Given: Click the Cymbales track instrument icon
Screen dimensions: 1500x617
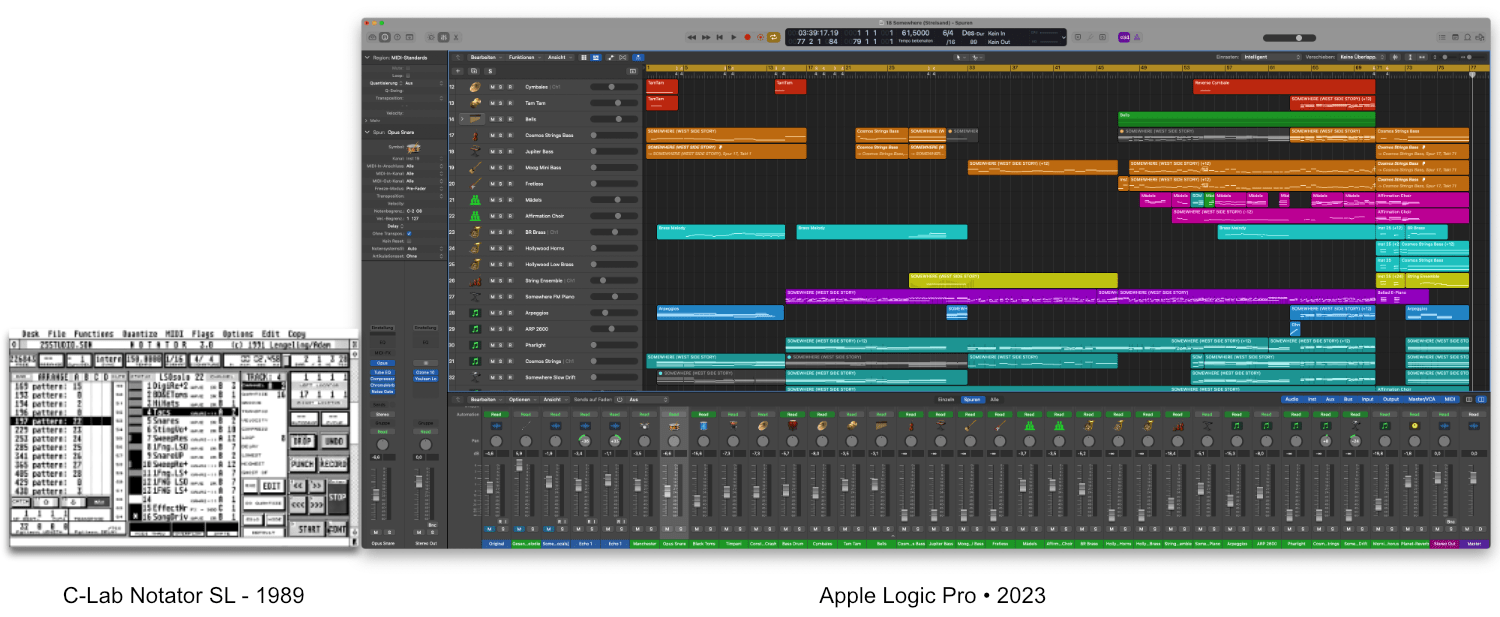Looking at the screenshot, I should point(475,87).
